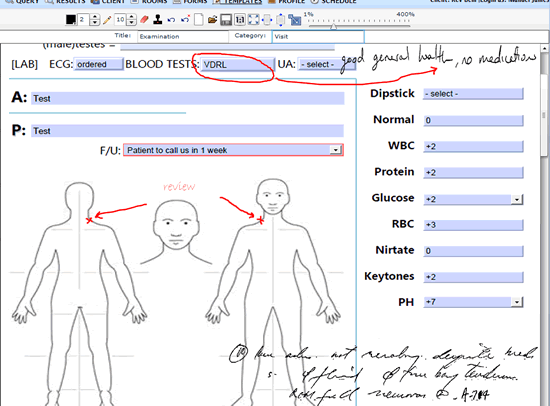Click the Category field containing Visit
The width and height of the screenshot is (550, 406).
[x=318, y=36]
